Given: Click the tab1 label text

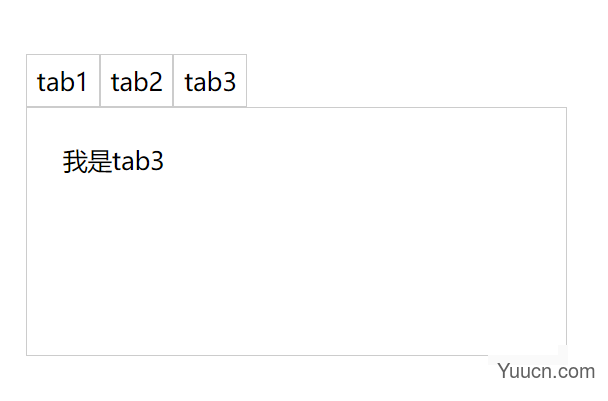Looking at the screenshot, I should (62, 82).
